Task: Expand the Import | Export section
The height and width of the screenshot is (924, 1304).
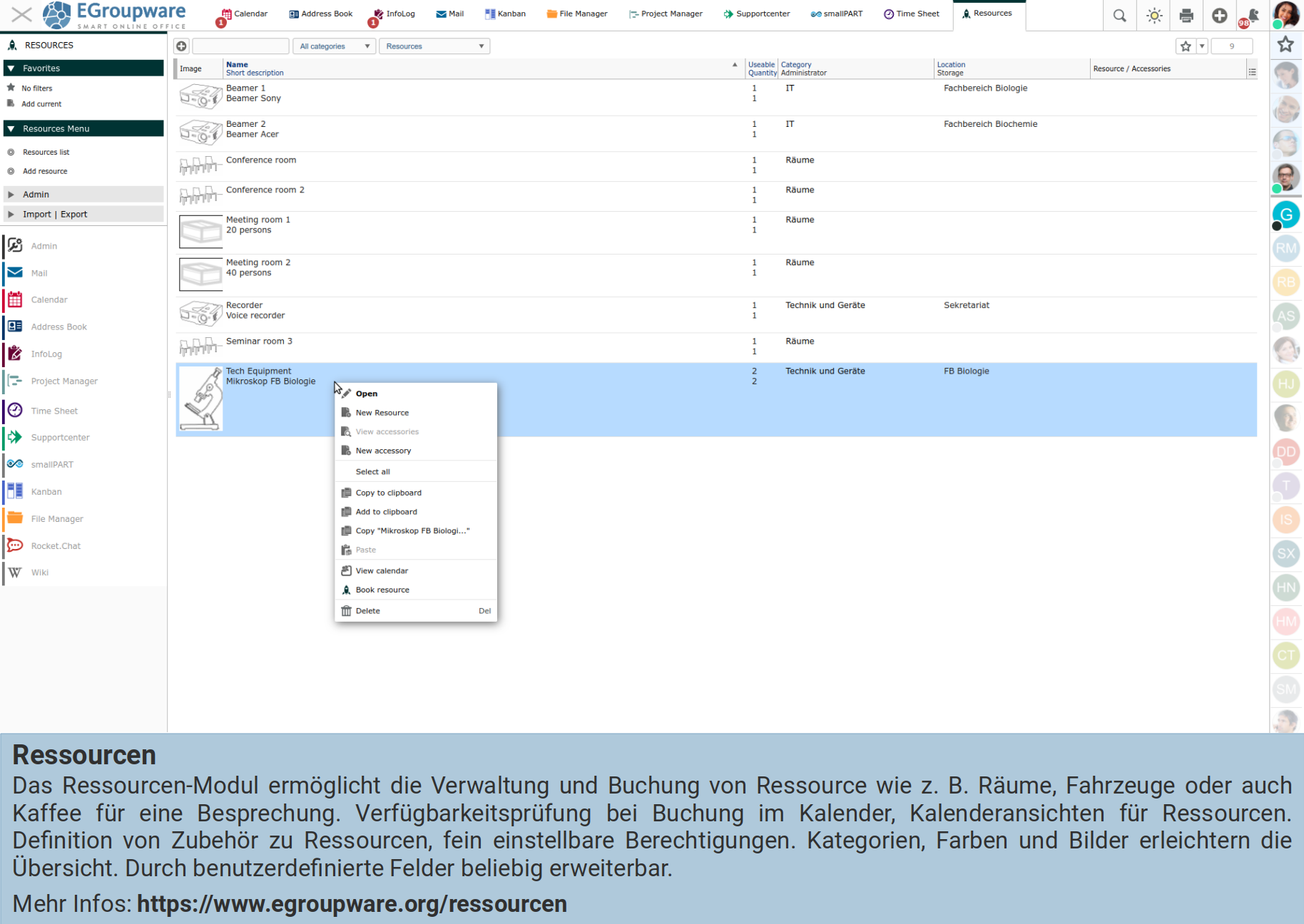Action: 11,214
